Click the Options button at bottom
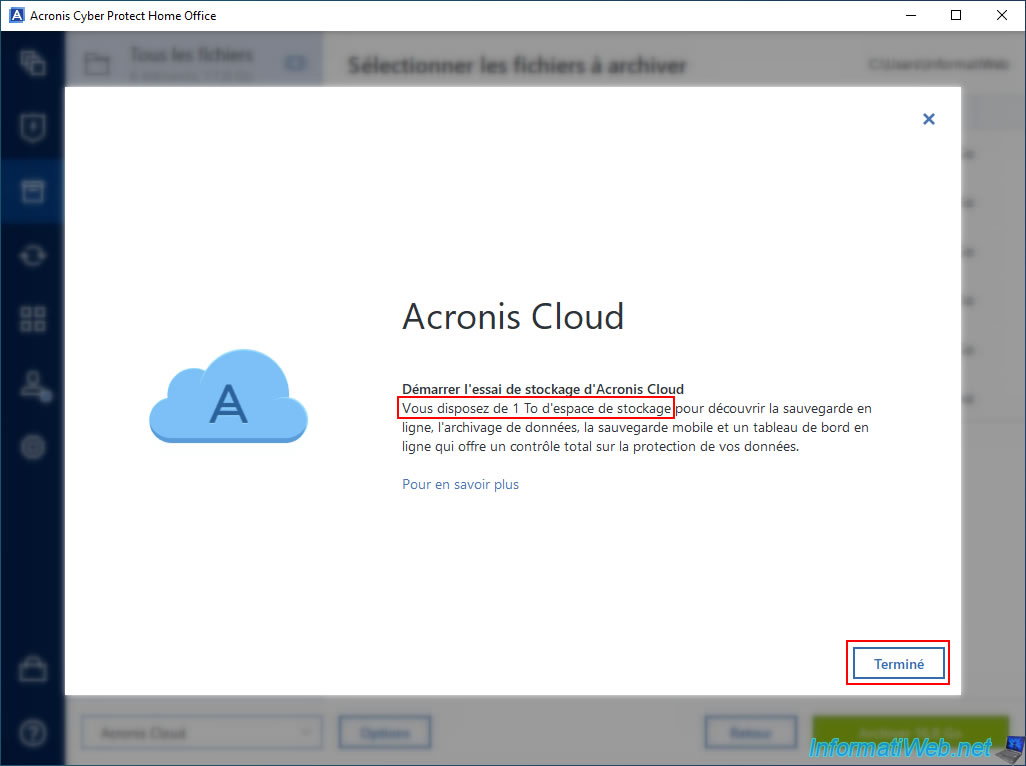This screenshot has height=766, width=1026. pos(384,733)
